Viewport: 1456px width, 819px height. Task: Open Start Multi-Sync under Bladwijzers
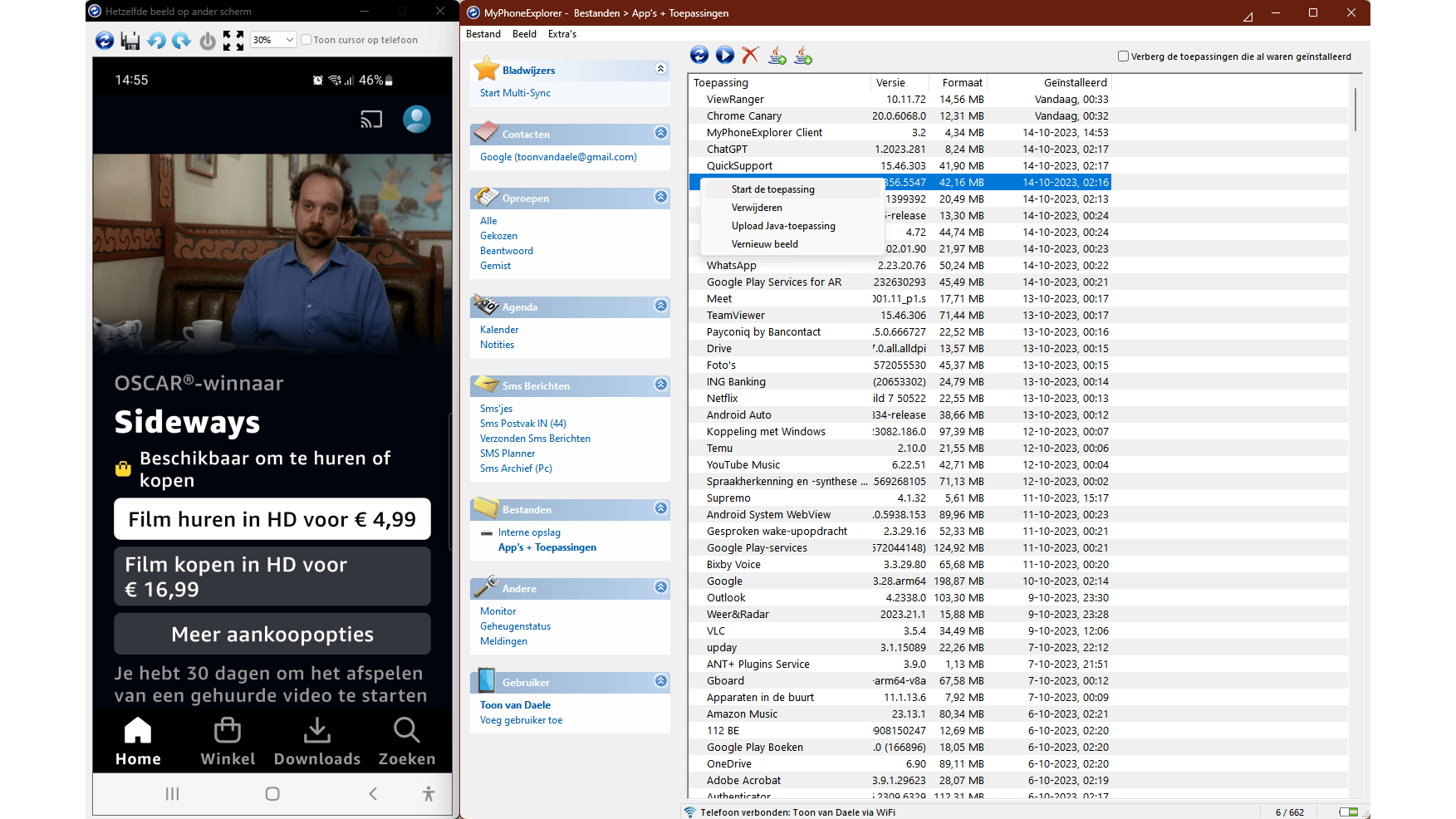[515, 92]
